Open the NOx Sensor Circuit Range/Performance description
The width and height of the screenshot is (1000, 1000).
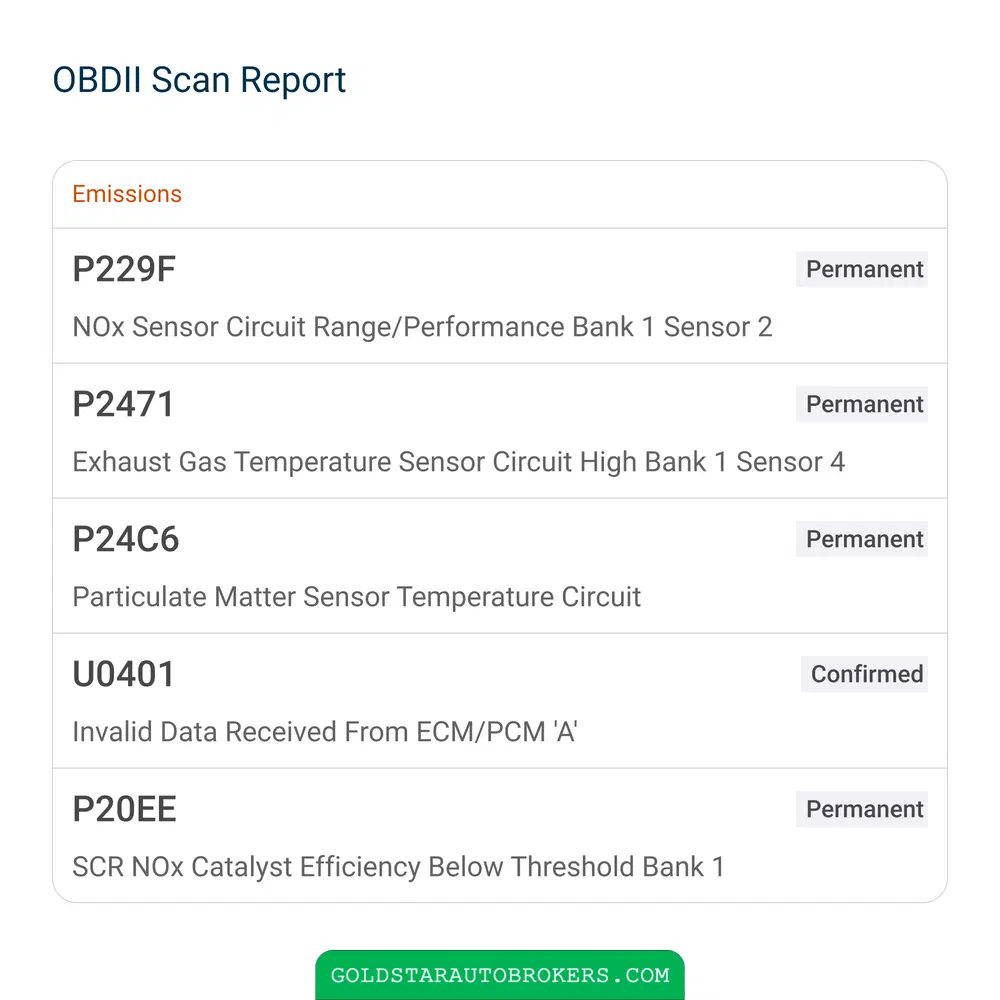click(422, 327)
